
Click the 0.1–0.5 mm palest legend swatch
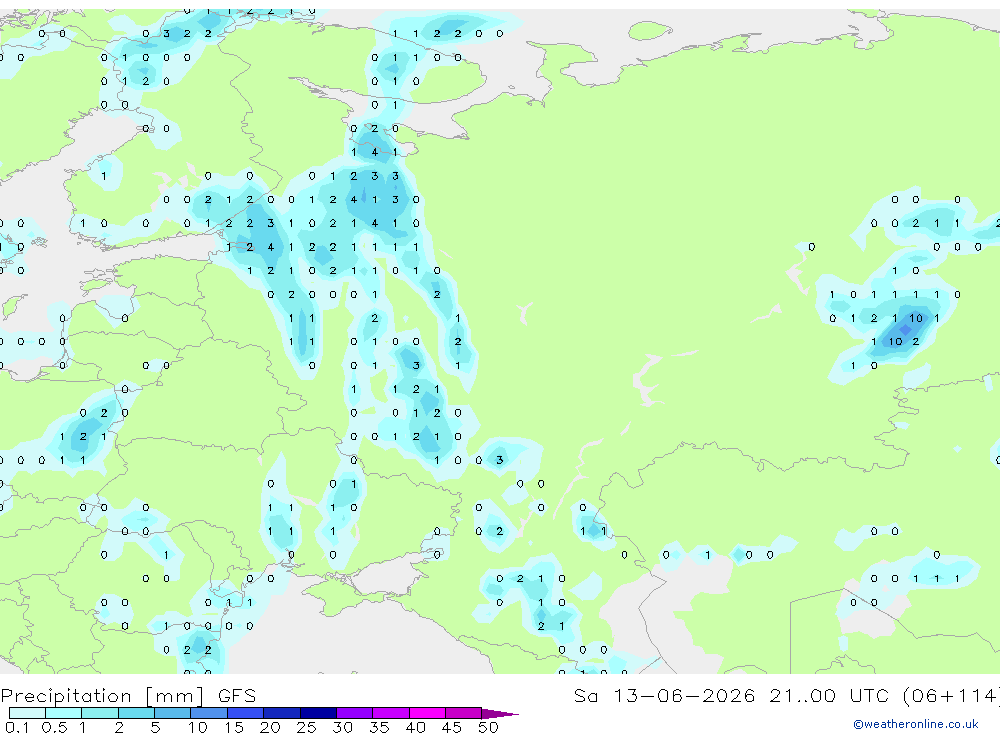(27, 713)
